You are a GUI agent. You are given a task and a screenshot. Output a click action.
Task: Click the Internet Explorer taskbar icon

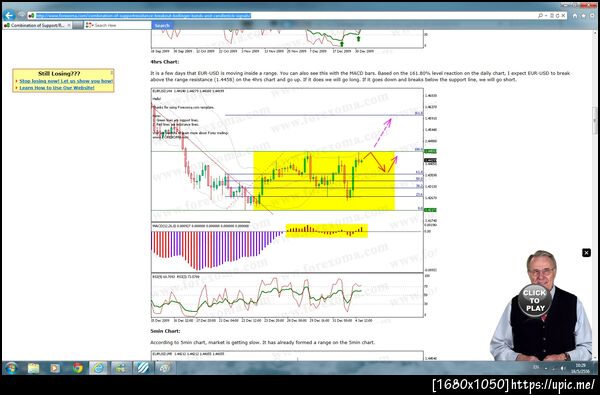(x=99, y=368)
